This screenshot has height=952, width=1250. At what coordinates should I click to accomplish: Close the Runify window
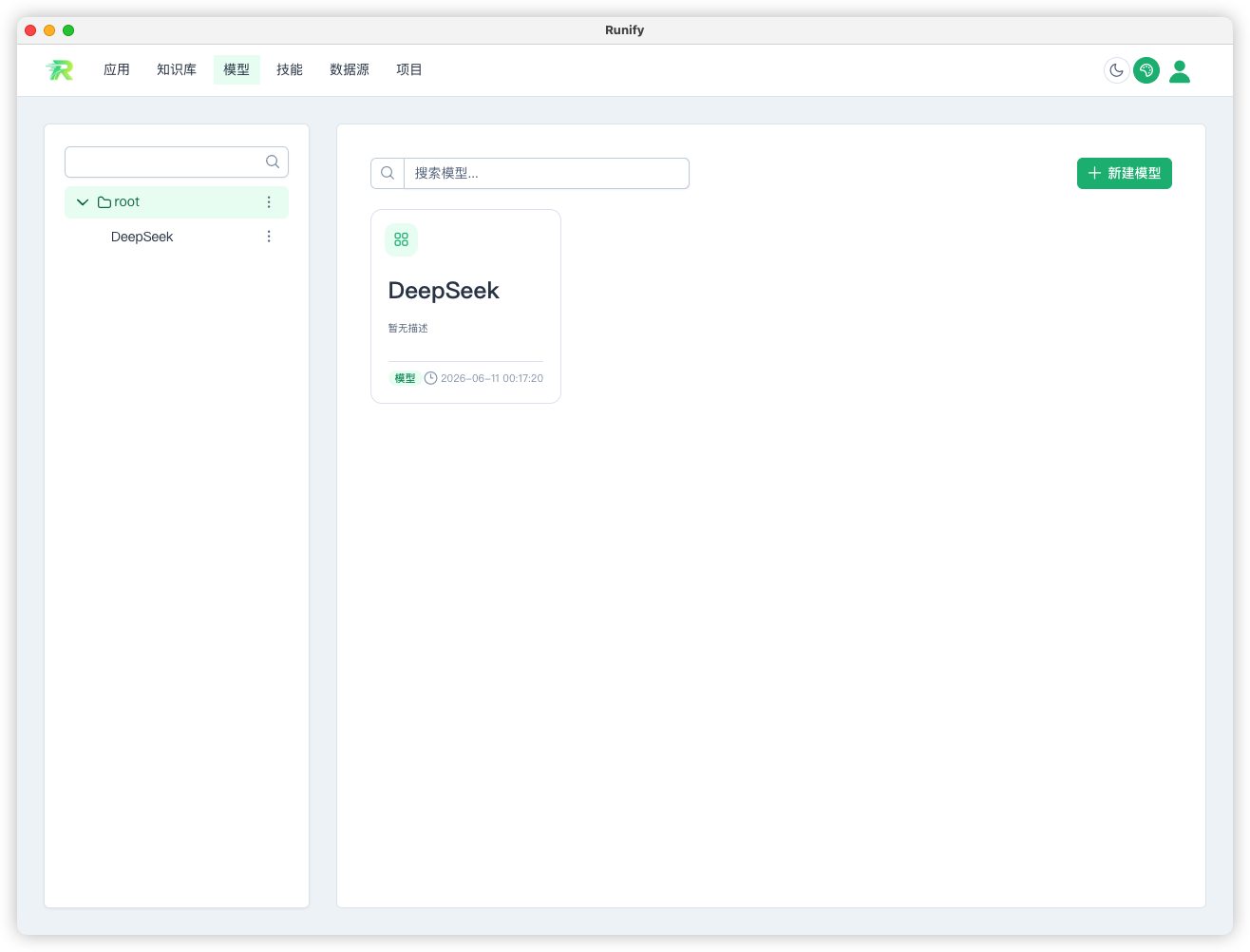click(x=30, y=30)
